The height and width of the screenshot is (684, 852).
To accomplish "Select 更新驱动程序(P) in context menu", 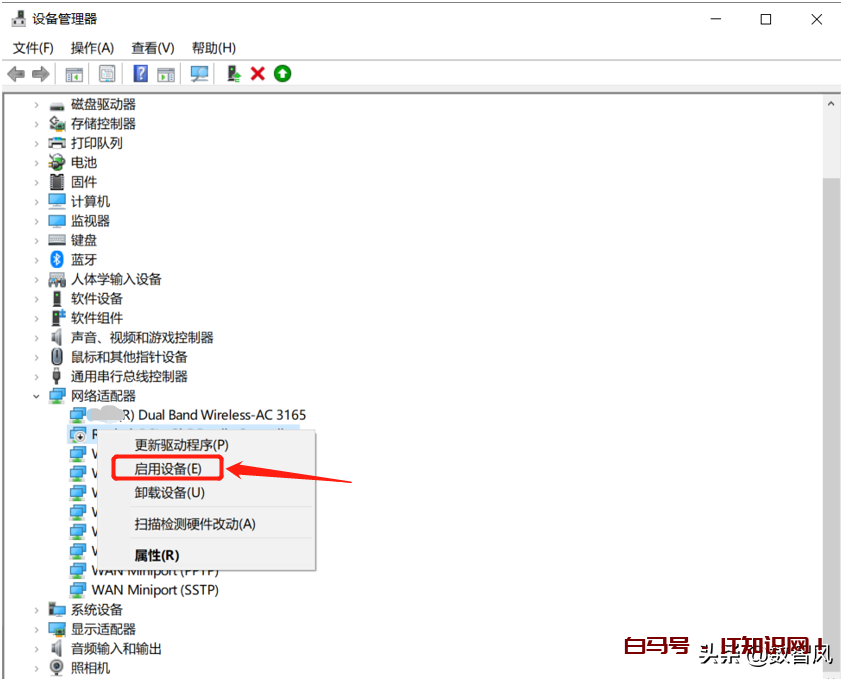I will coord(181,444).
